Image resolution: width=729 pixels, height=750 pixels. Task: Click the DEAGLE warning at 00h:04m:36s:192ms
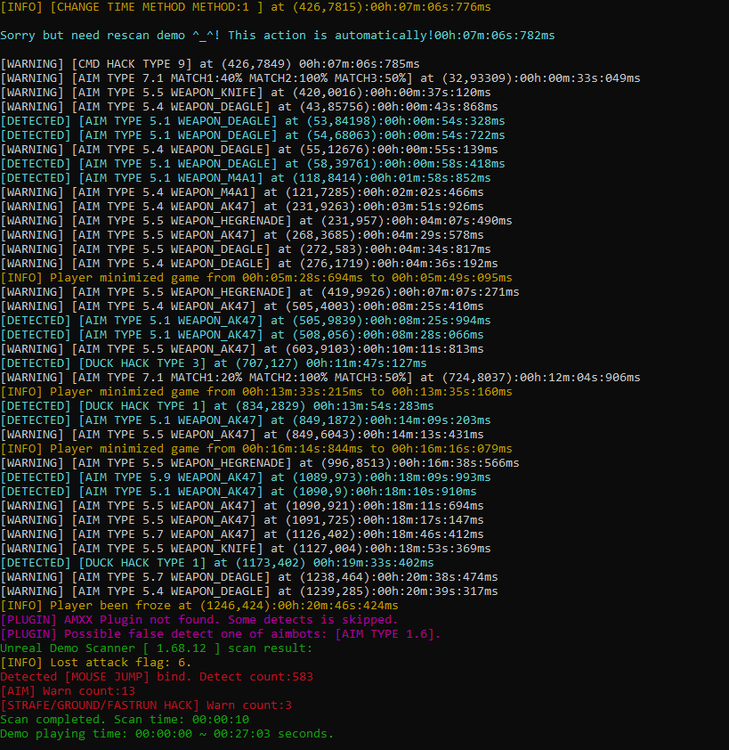tap(249, 264)
